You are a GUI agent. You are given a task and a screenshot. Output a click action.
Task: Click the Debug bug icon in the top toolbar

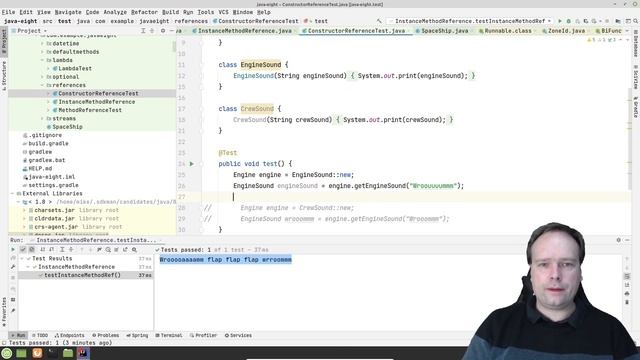point(568,21)
